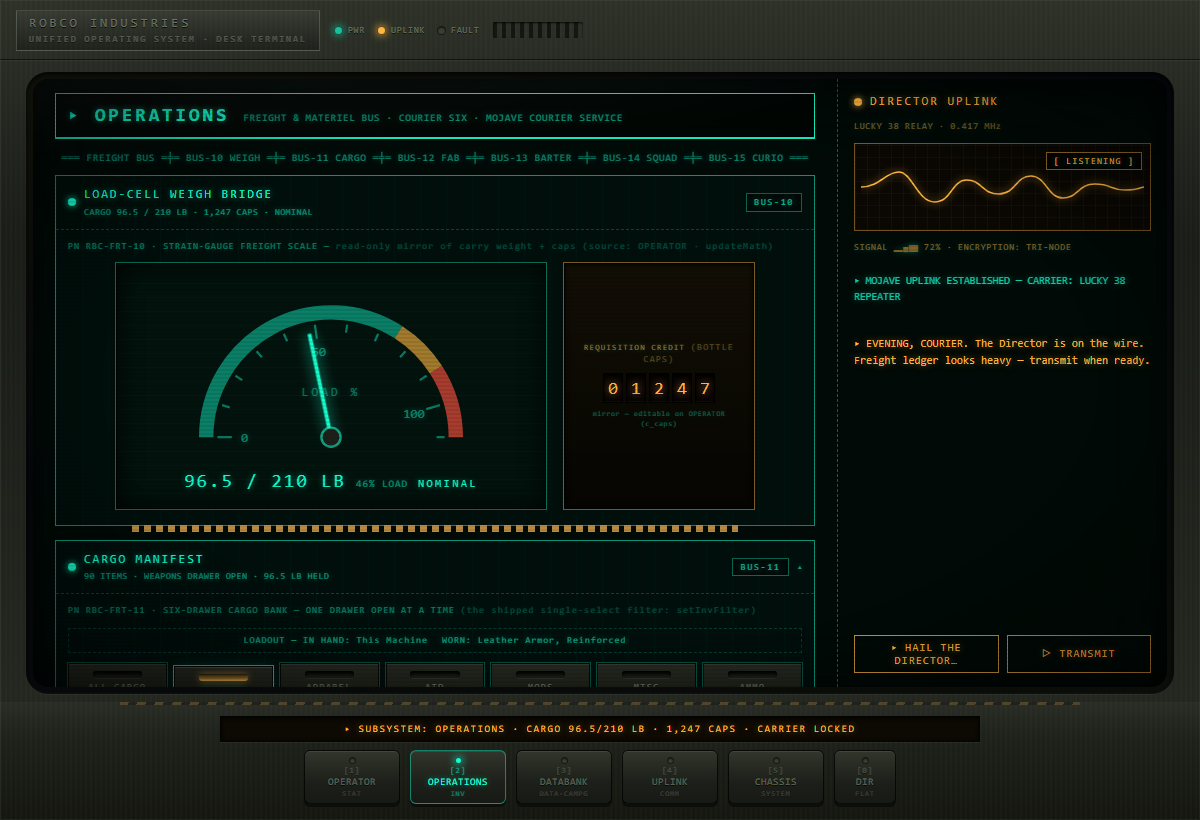
Task: Click the Cargo Manifest status dot
Action: pos(72,567)
